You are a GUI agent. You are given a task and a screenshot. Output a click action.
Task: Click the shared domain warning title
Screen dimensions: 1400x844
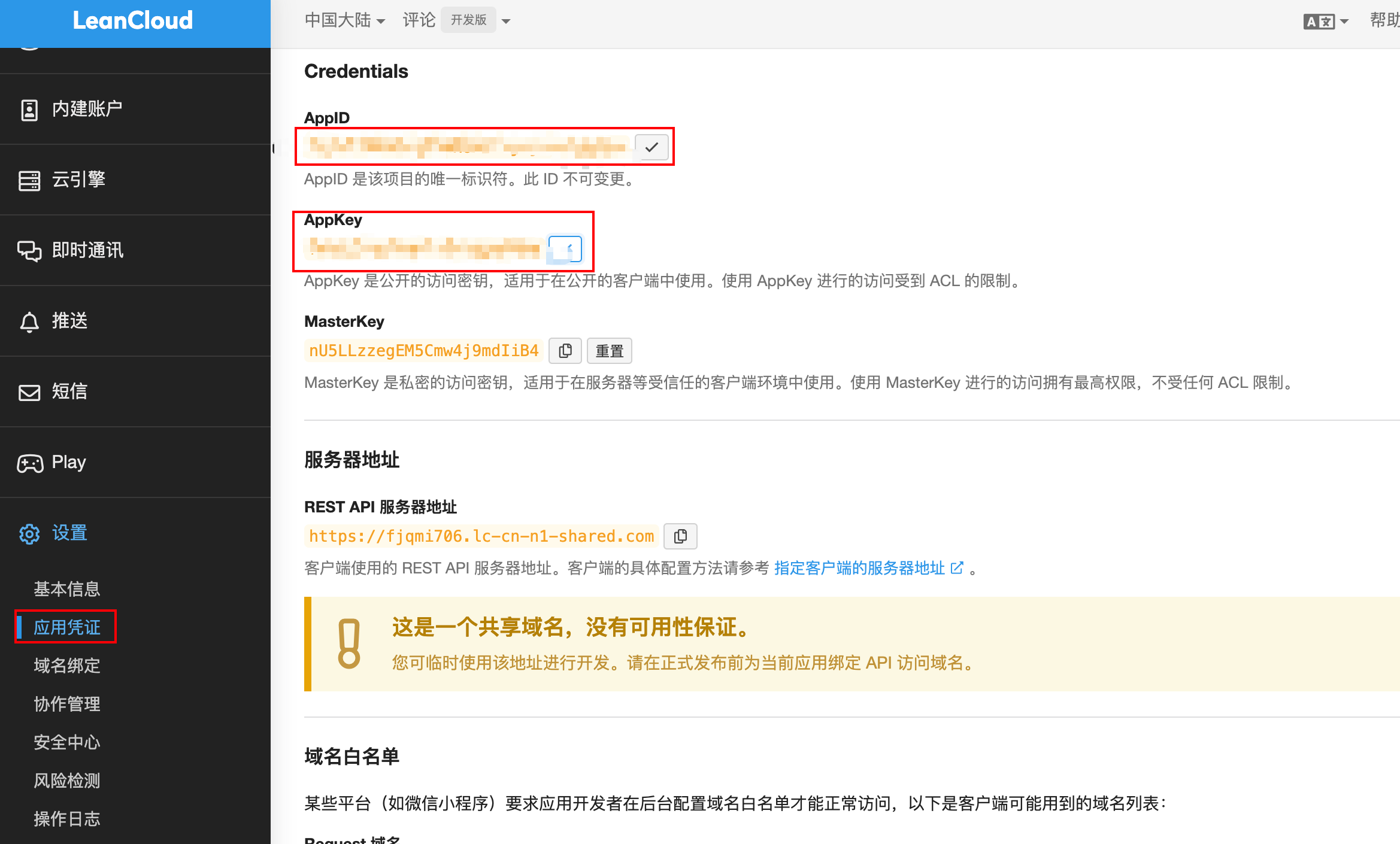pos(572,627)
